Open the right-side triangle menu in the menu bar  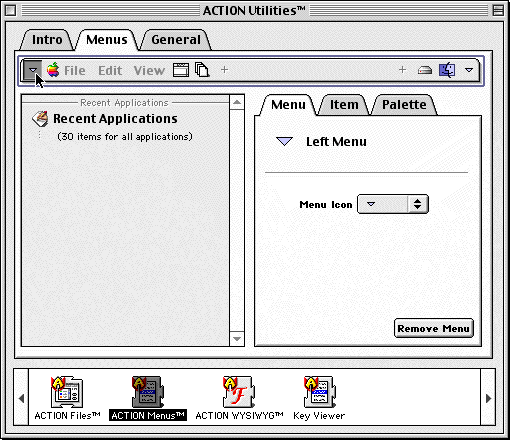(469, 70)
